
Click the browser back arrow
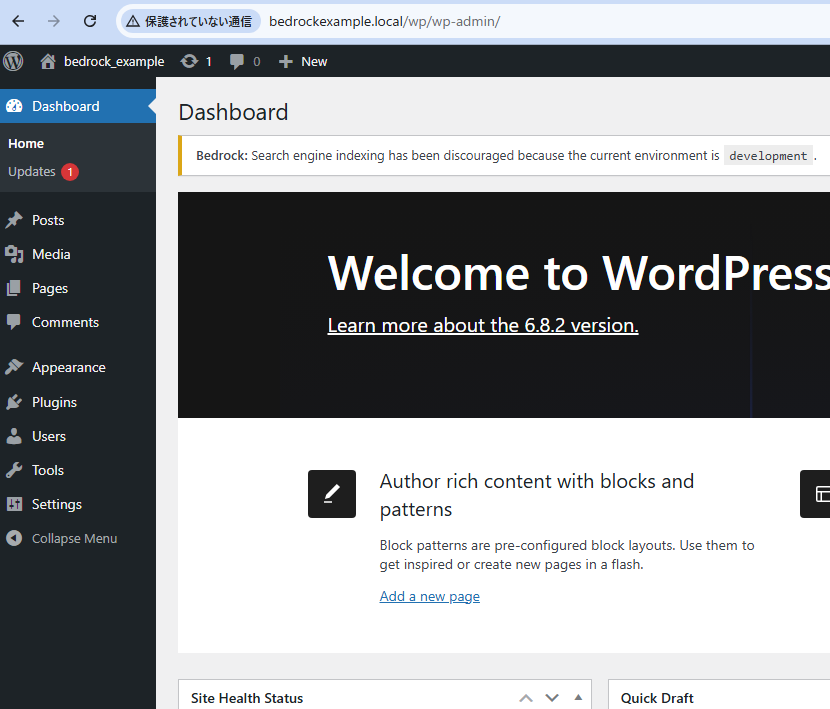pyautogui.click(x=19, y=21)
